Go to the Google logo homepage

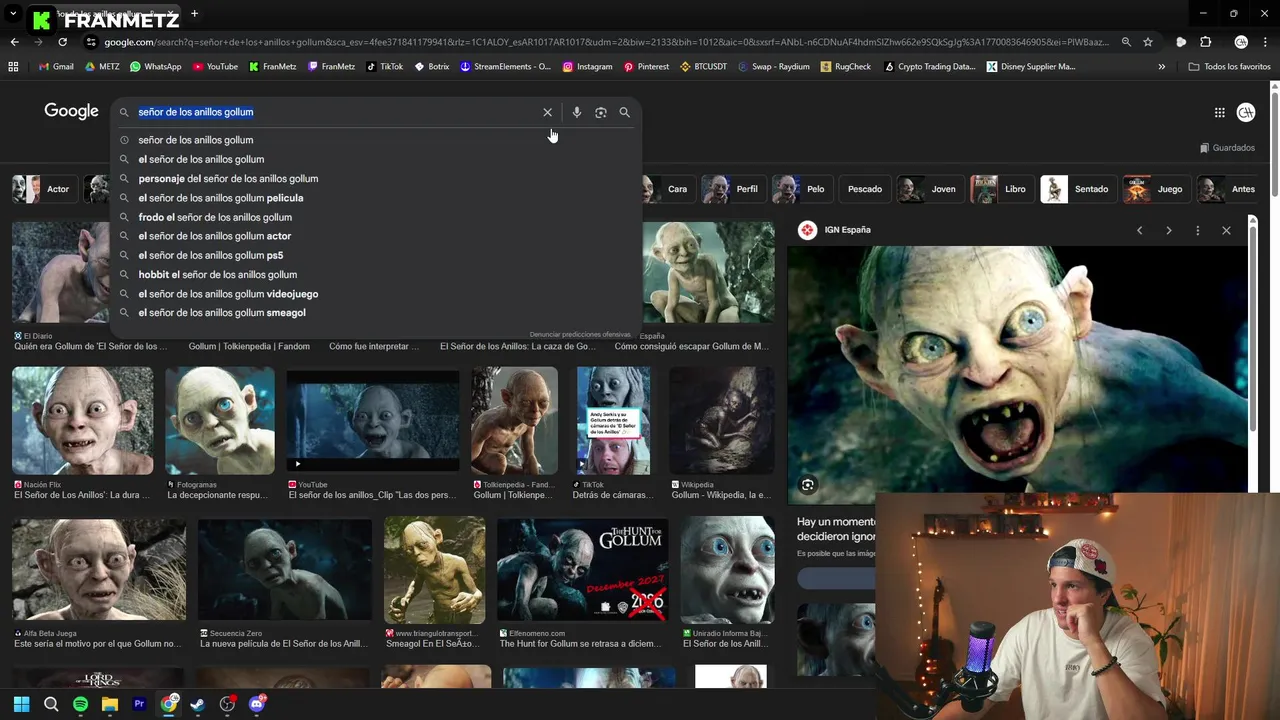pos(71,111)
